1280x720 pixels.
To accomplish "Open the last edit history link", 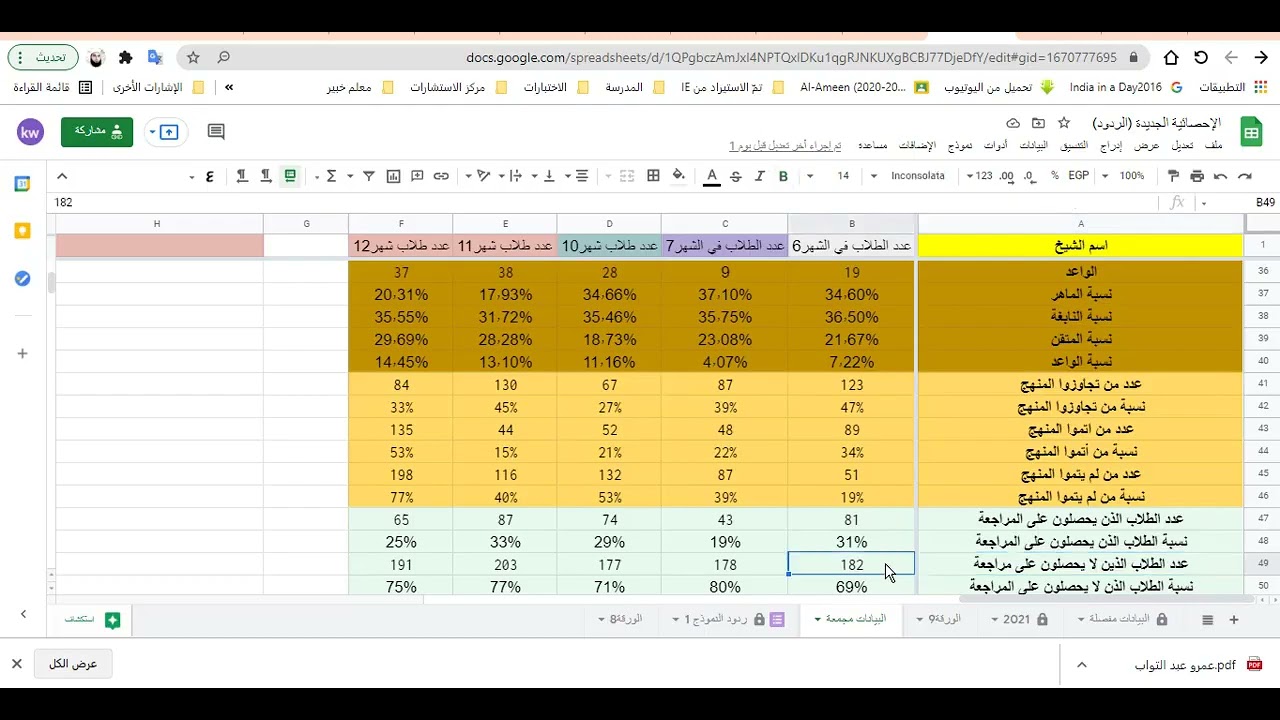I will (x=785, y=146).
